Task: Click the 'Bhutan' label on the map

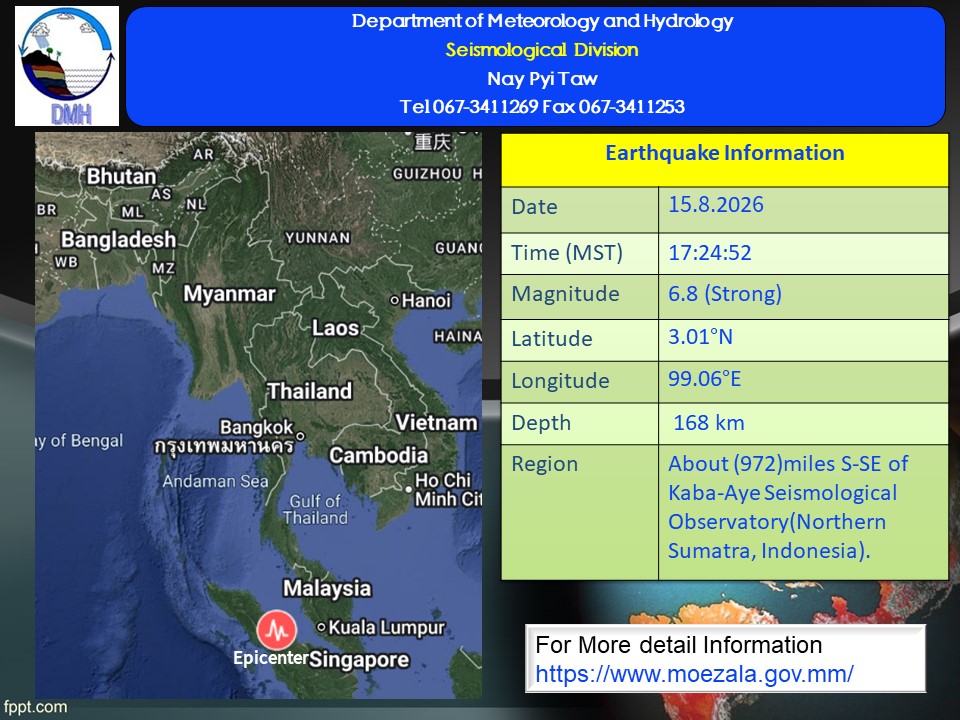Action: click(x=121, y=176)
